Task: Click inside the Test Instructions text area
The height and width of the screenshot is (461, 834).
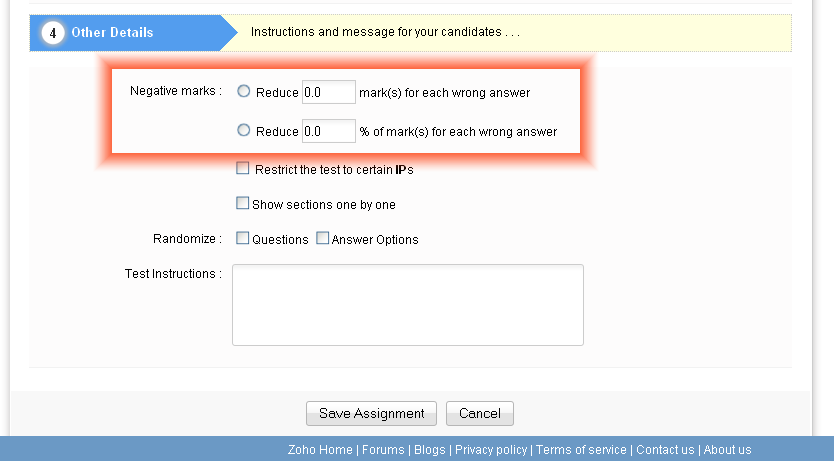Action: [408, 305]
